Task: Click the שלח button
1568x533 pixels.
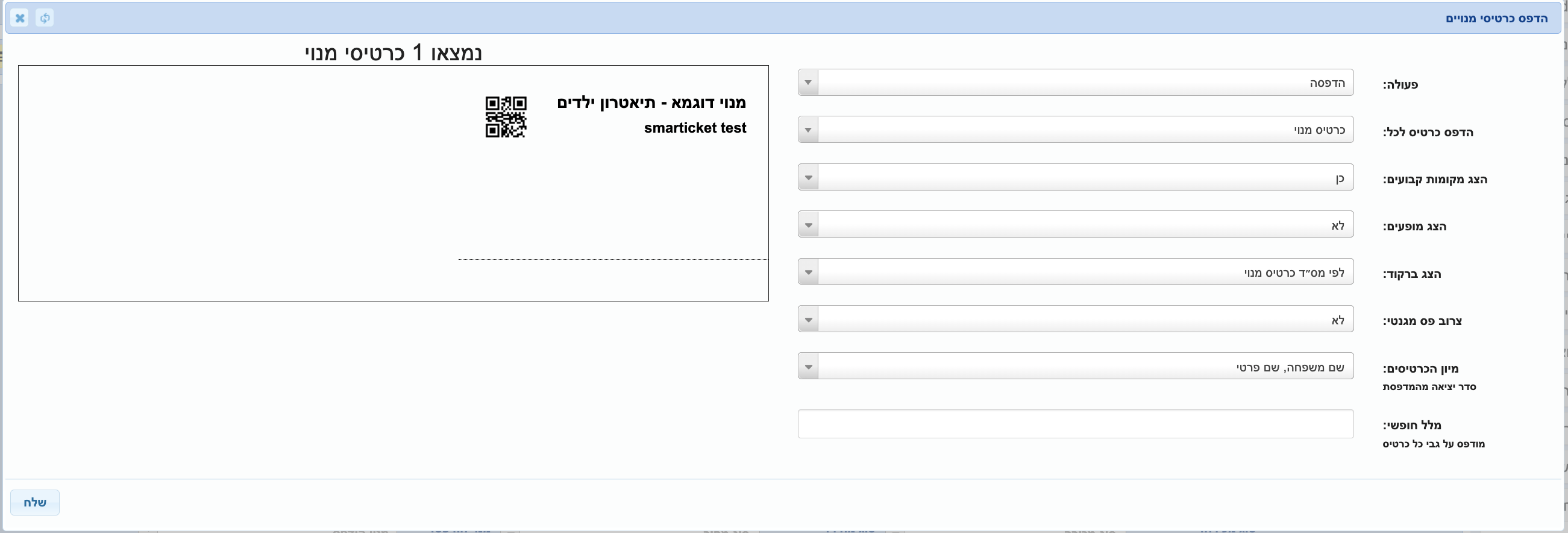Action: pyautogui.click(x=35, y=502)
